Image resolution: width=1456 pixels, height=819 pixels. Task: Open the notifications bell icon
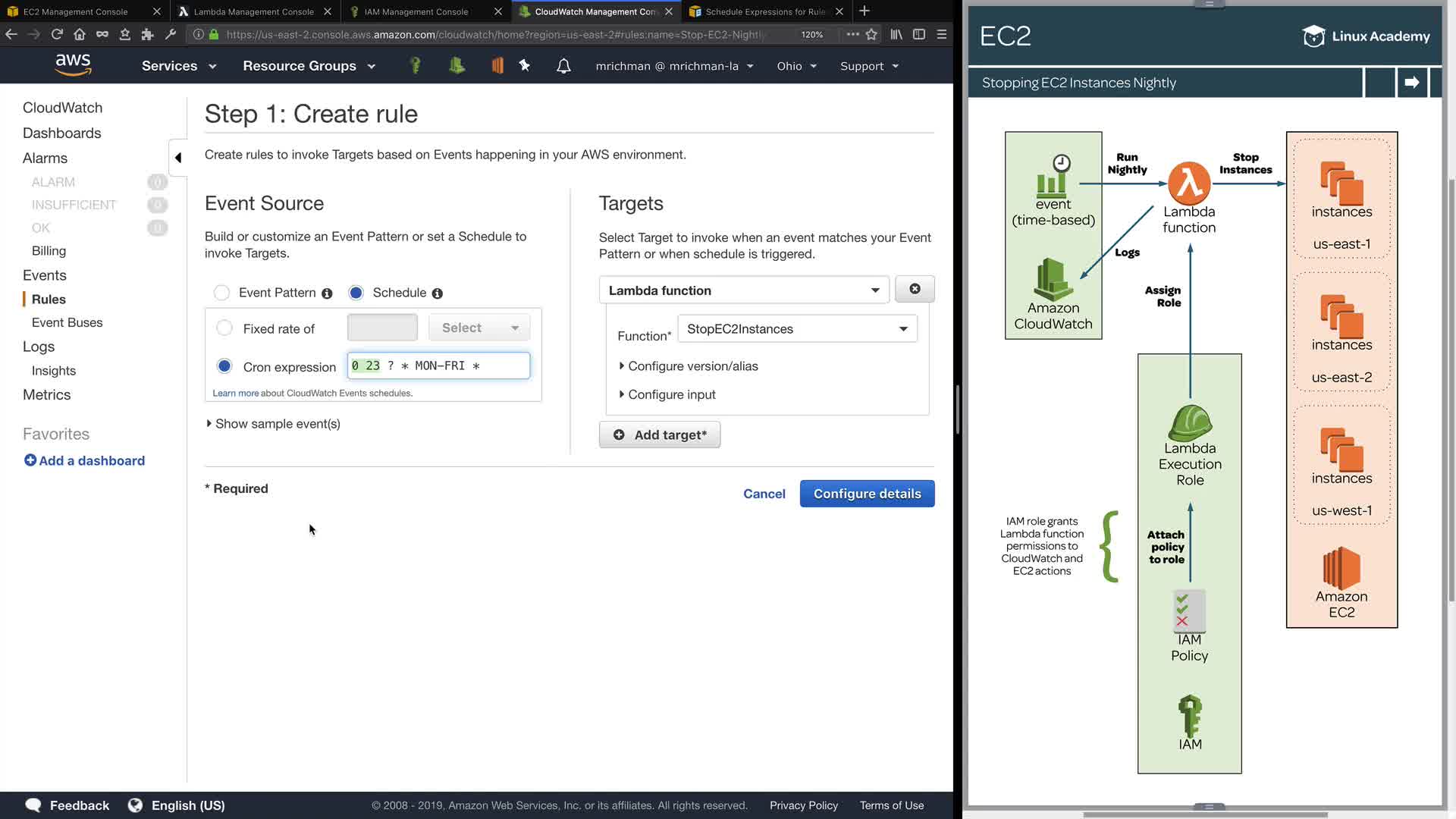pos(563,66)
